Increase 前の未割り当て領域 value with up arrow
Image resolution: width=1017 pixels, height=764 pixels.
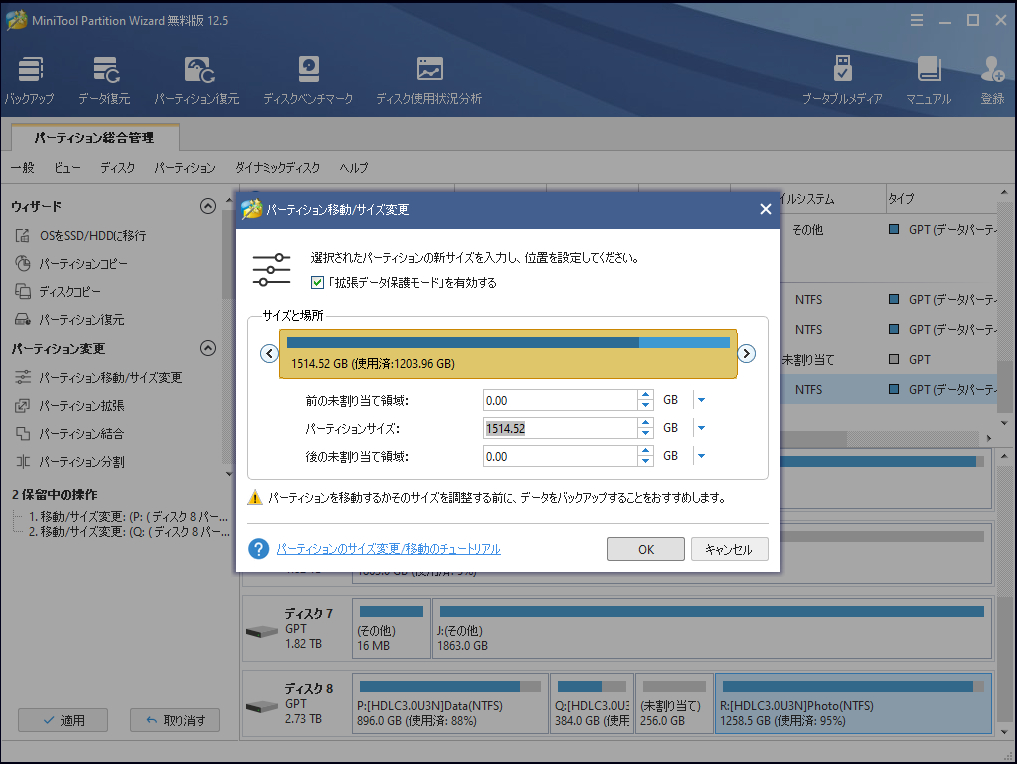coord(645,395)
